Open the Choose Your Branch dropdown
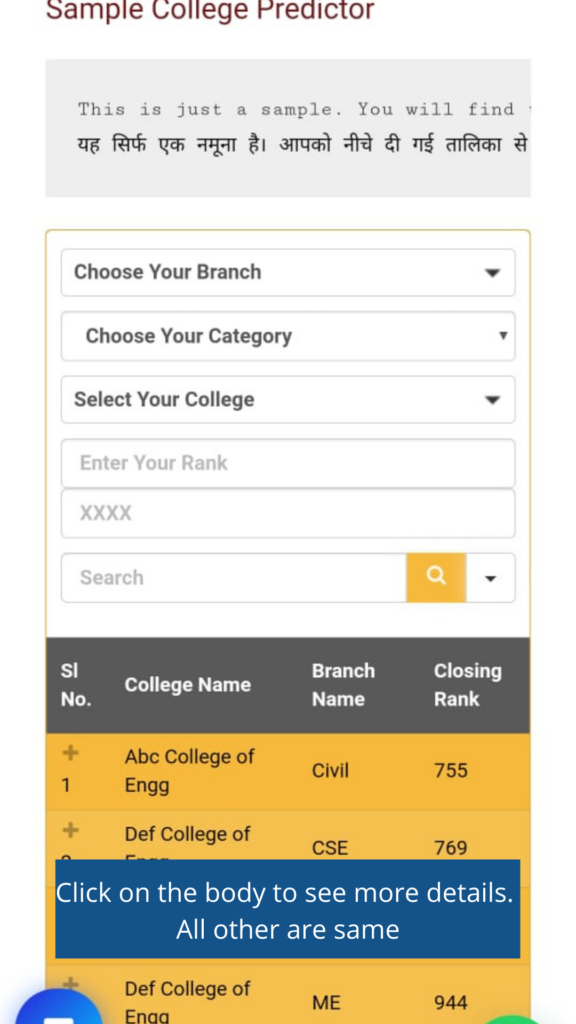The width and height of the screenshot is (576, 1024). click(288, 272)
